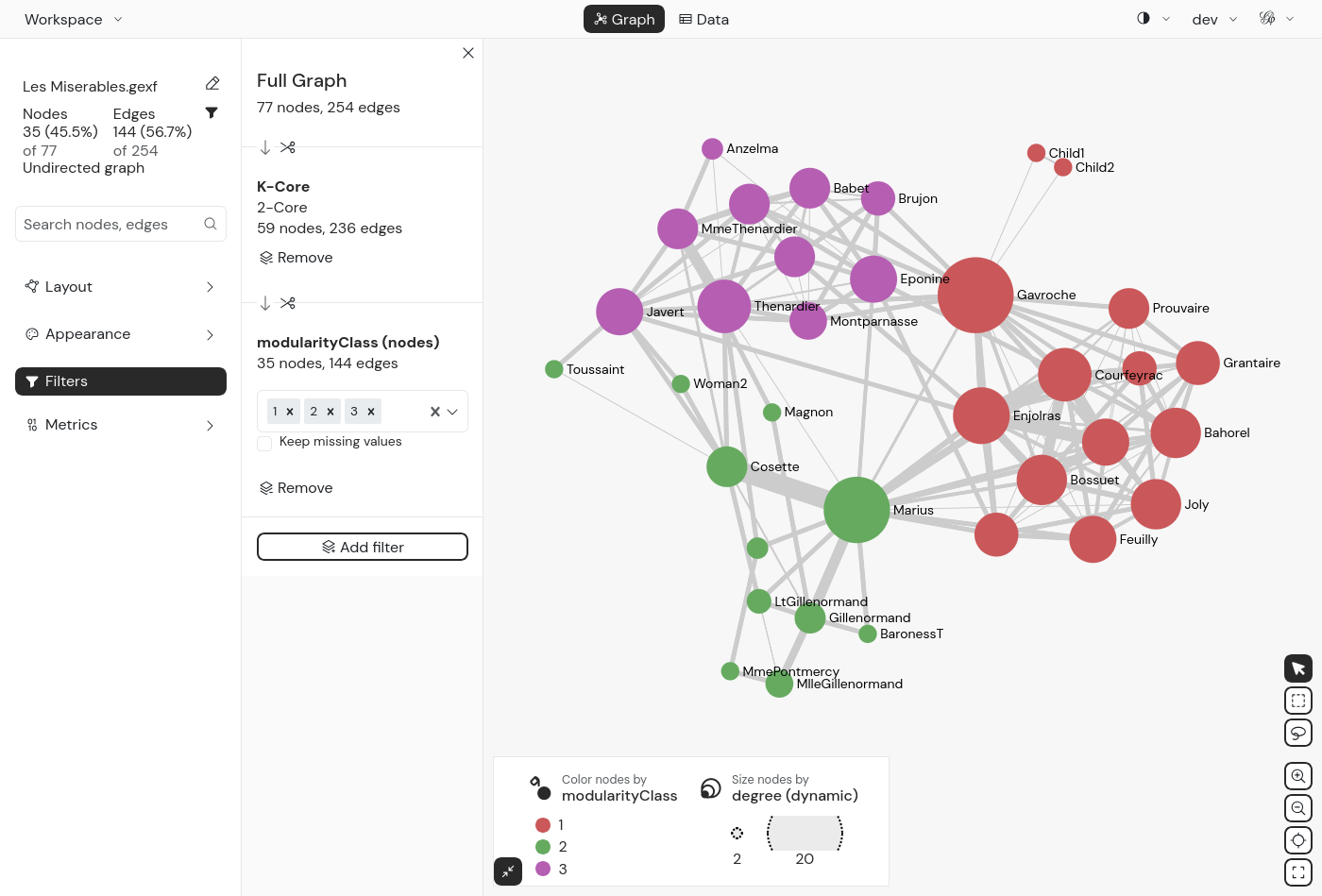Enable the Keep missing values checkbox
Viewport: 1322px width, 896px height.
click(x=265, y=443)
